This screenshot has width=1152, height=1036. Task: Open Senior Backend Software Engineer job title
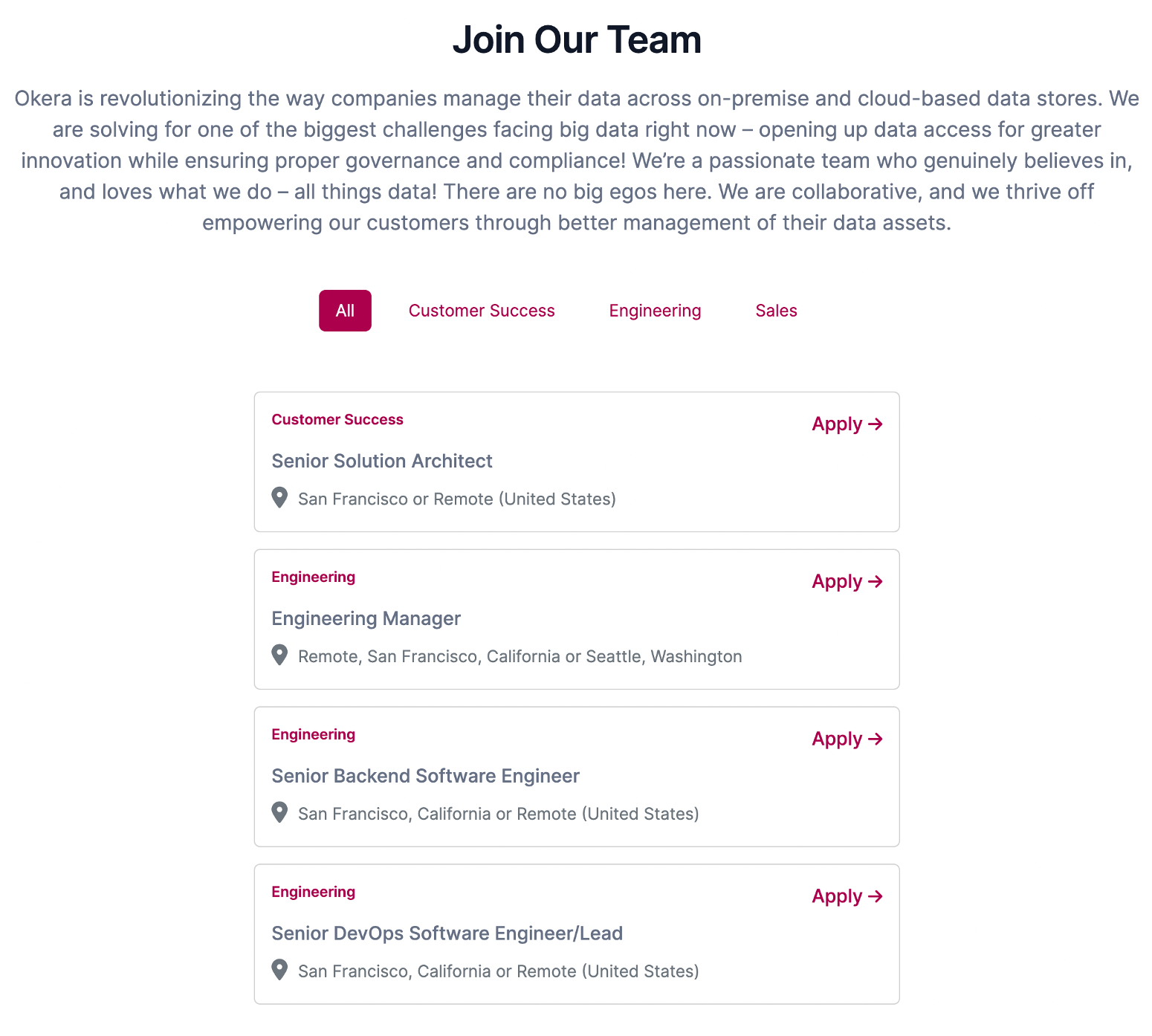click(425, 777)
